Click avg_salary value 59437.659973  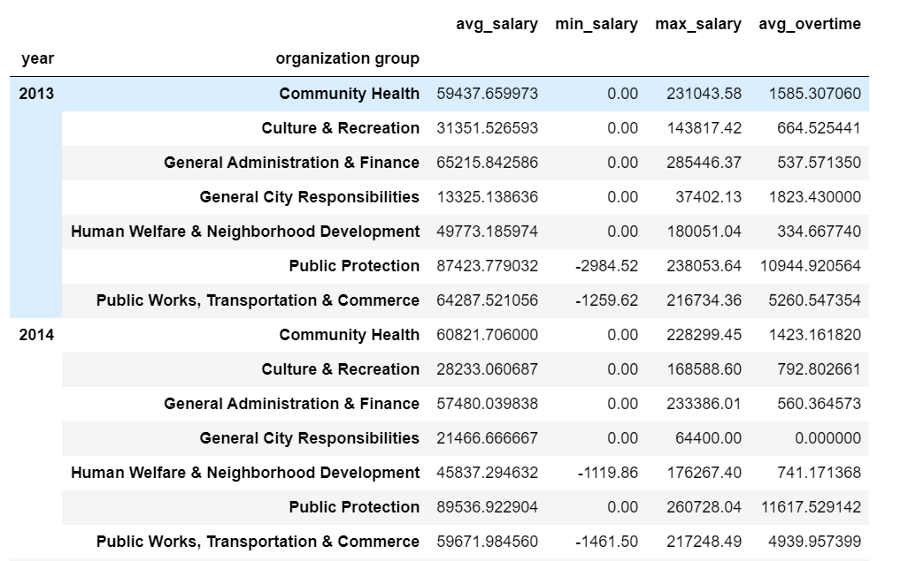(487, 94)
